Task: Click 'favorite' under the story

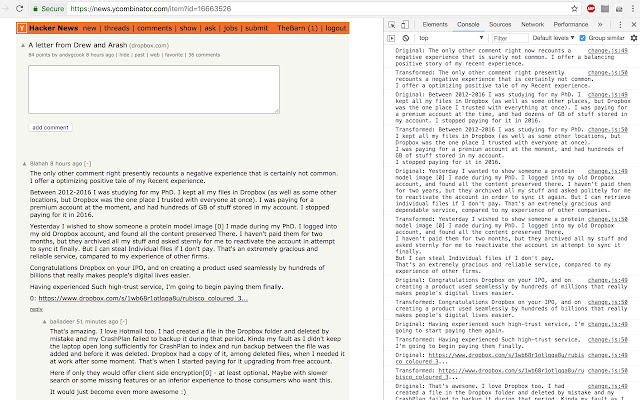Action: pyautogui.click(x=174, y=55)
